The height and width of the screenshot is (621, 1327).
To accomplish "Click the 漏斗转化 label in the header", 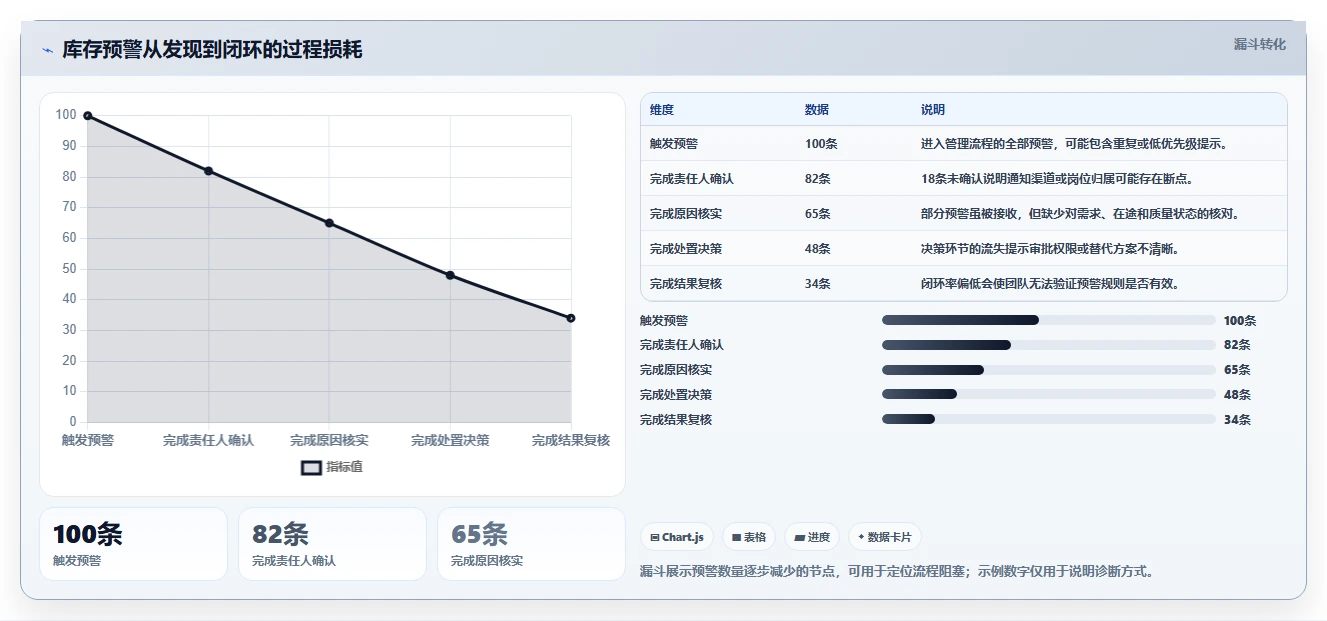I will [x=1259, y=45].
